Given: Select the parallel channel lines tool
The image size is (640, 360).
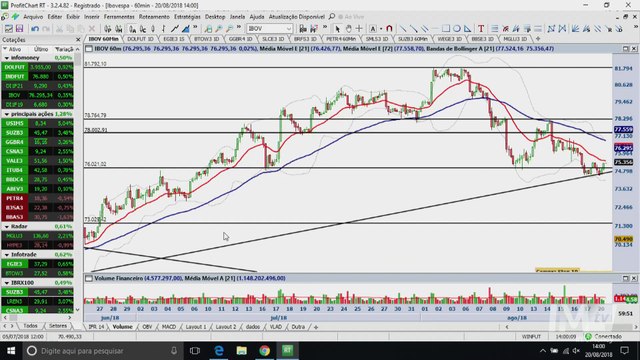Looking at the screenshot, I should (424, 29).
